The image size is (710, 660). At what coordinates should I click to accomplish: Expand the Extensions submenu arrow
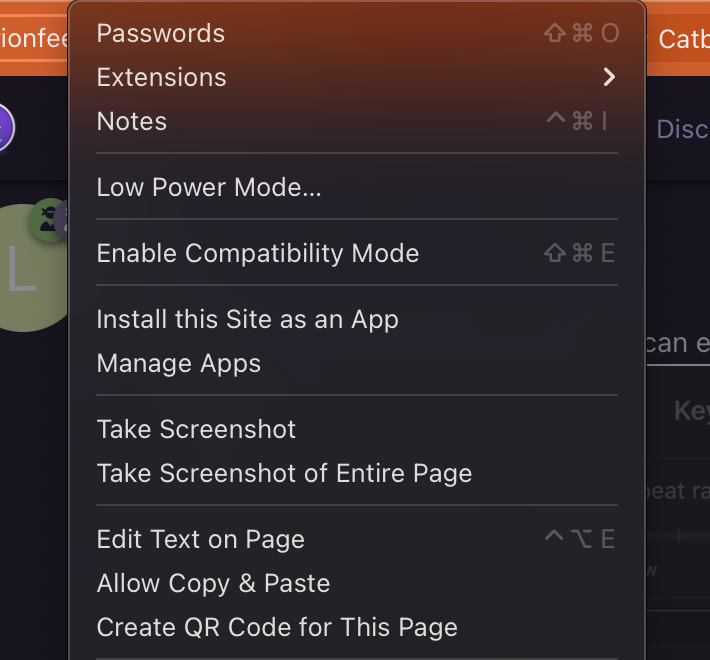(x=609, y=77)
